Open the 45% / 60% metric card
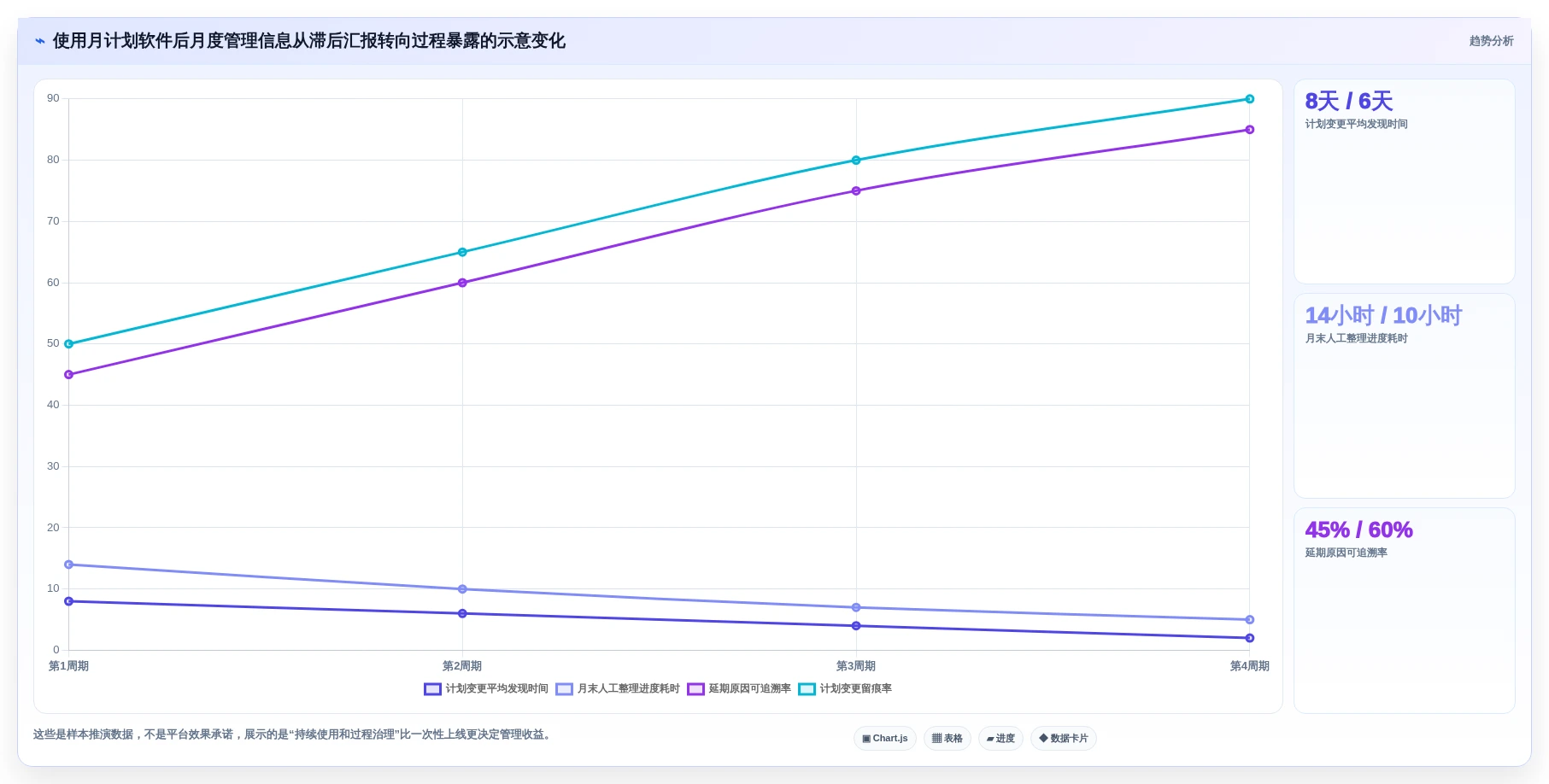The width and height of the screenshot is (1549, 784). pos(1405,611)
